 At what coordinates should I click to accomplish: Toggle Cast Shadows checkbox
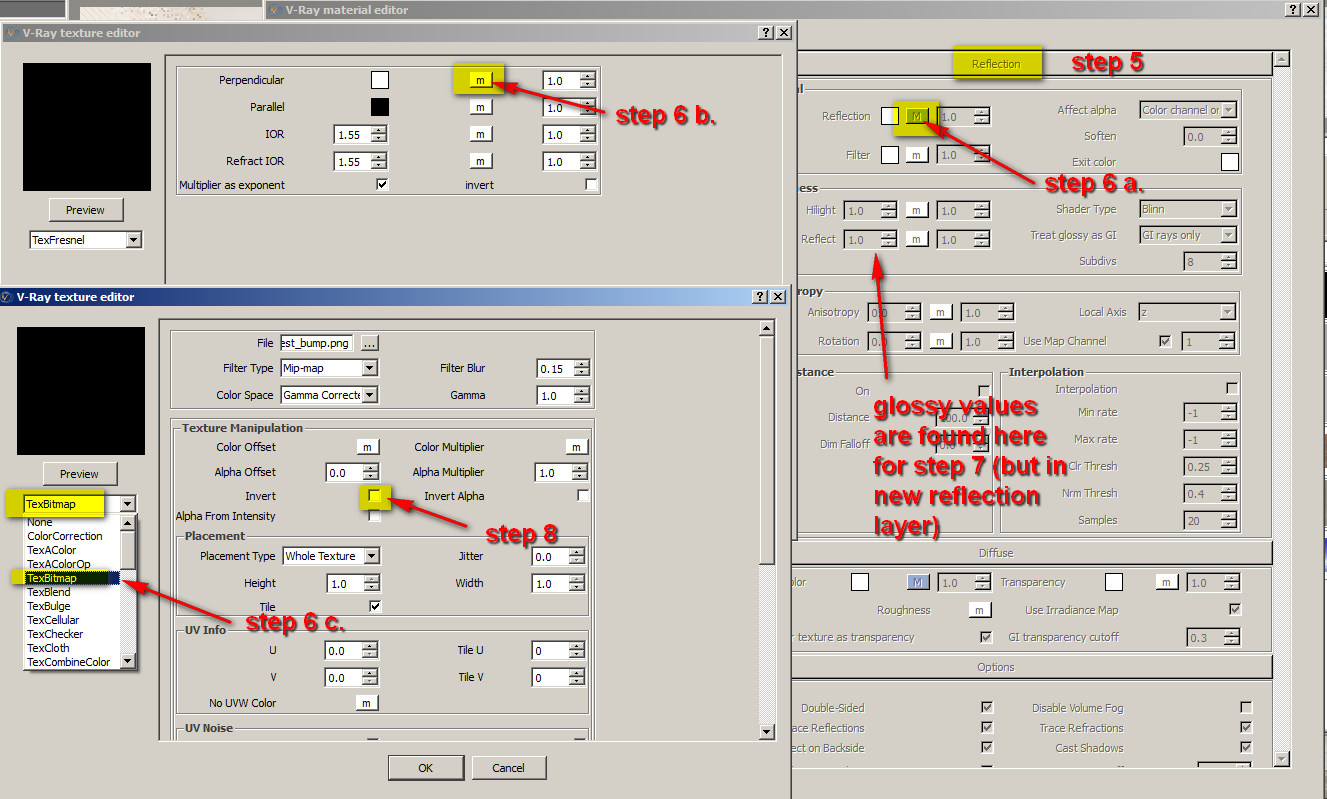pos(1246,747)
